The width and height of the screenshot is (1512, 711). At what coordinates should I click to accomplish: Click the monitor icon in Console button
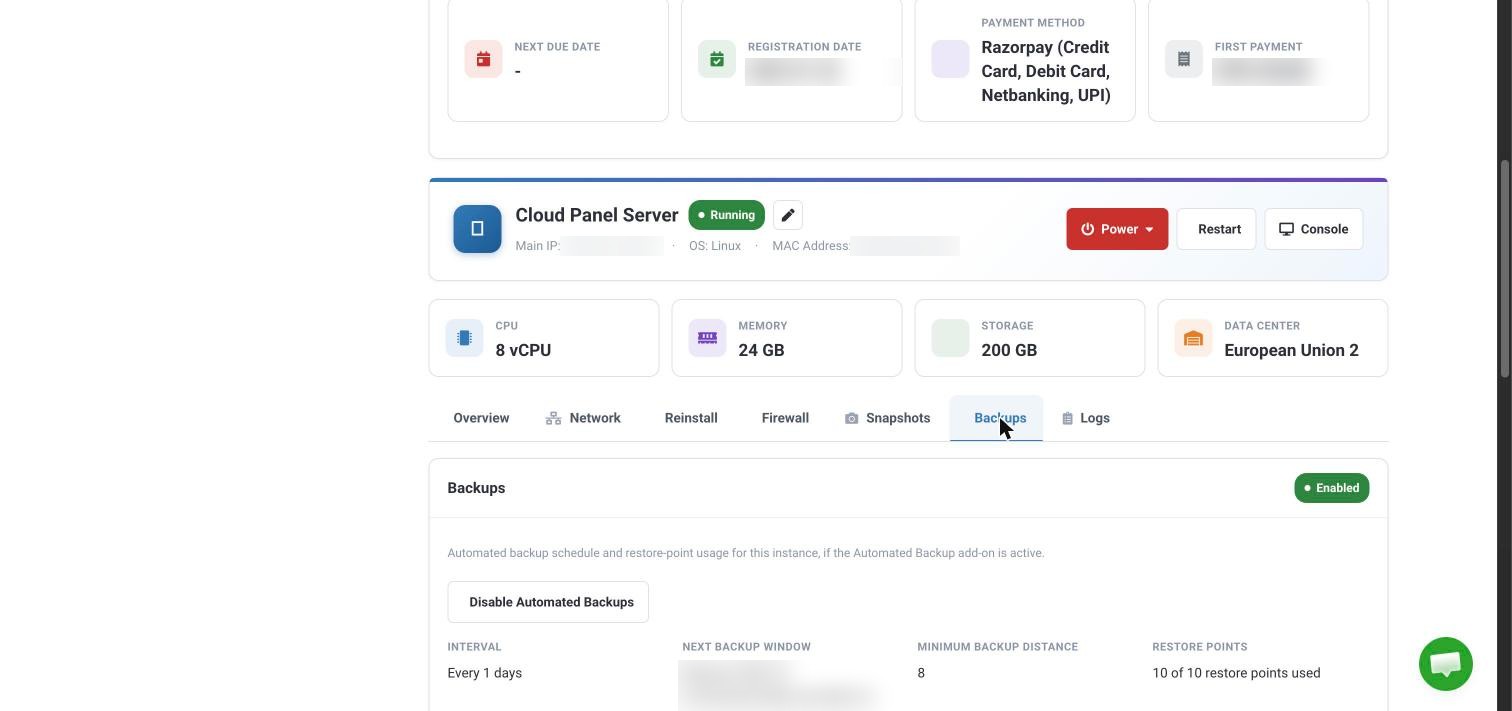click(1286, 229)
